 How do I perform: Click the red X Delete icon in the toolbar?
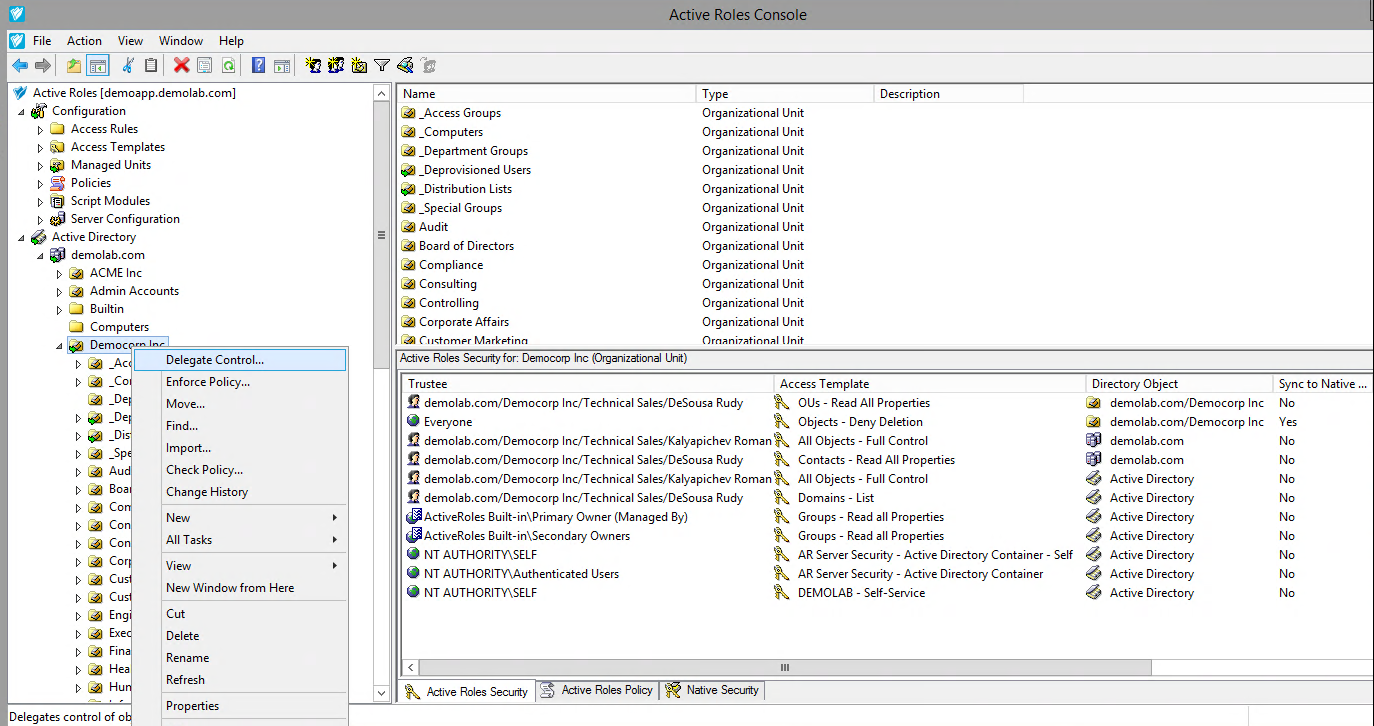181,66
